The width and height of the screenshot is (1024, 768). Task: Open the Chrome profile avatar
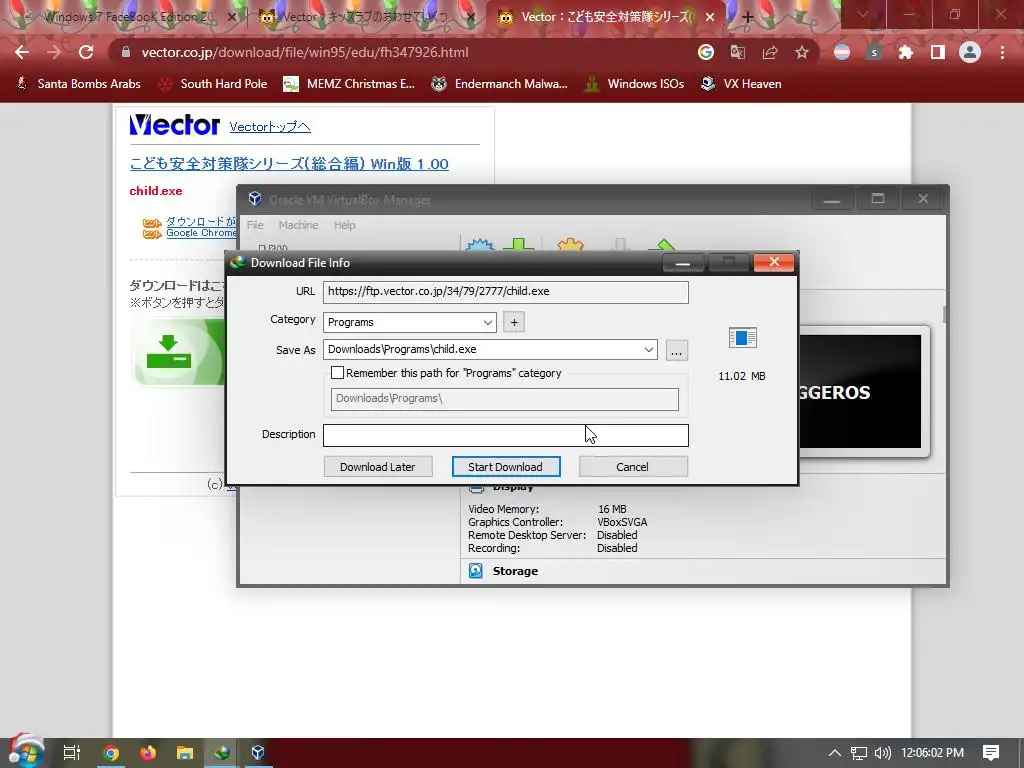pos(969,52)
